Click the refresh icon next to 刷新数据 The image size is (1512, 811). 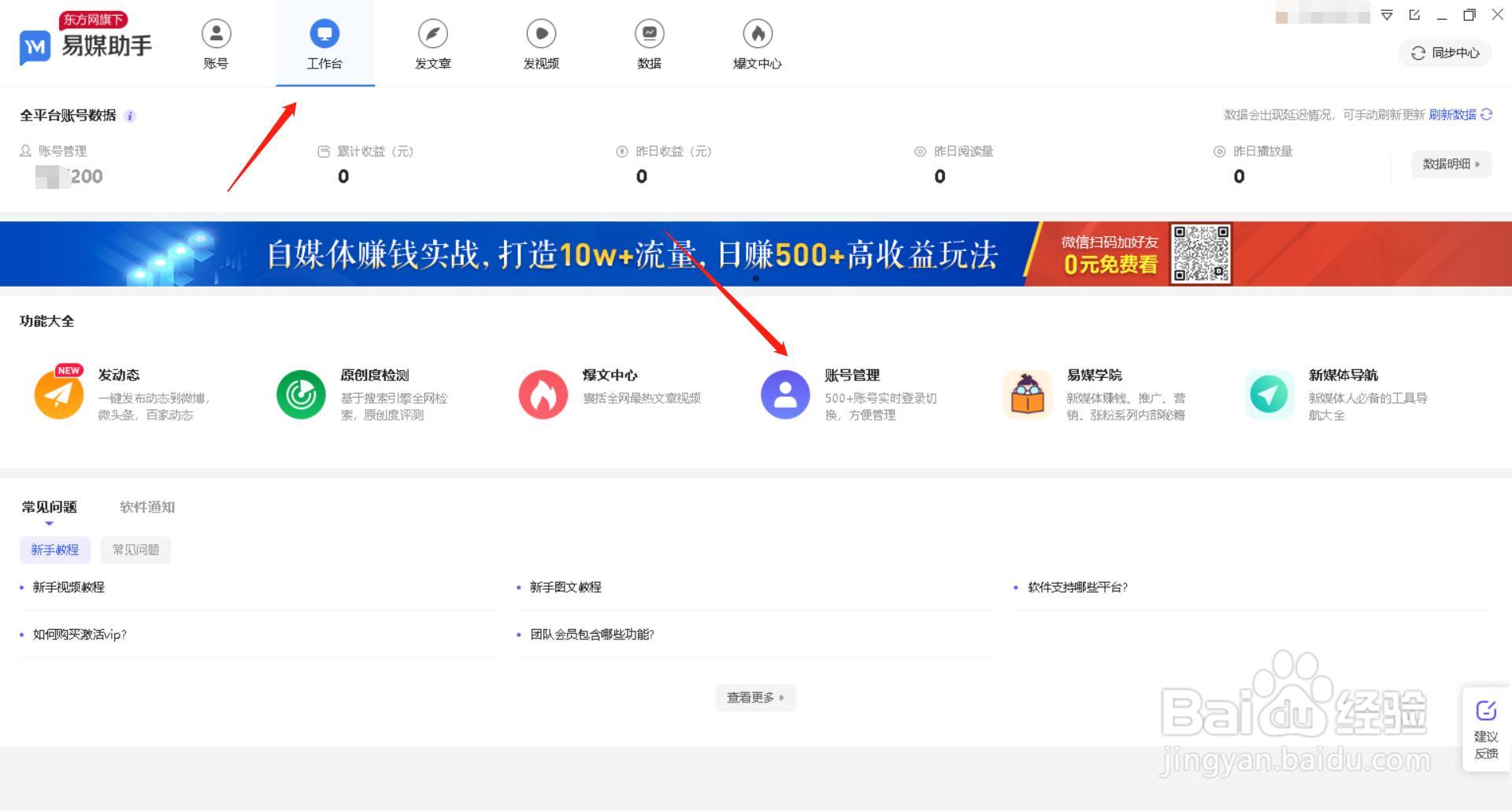[x=1486, y=114]
